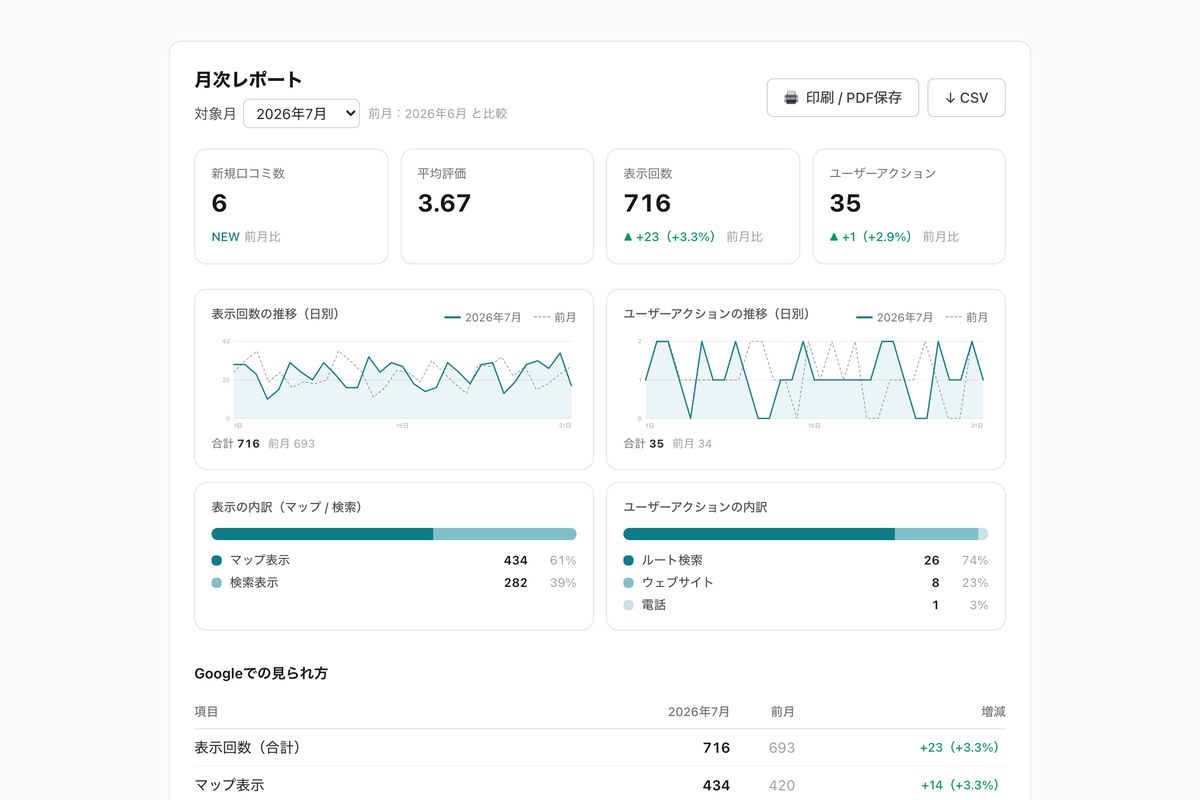Click the 2026年7月 table column header
The image size is (1200, 800).
698,711
